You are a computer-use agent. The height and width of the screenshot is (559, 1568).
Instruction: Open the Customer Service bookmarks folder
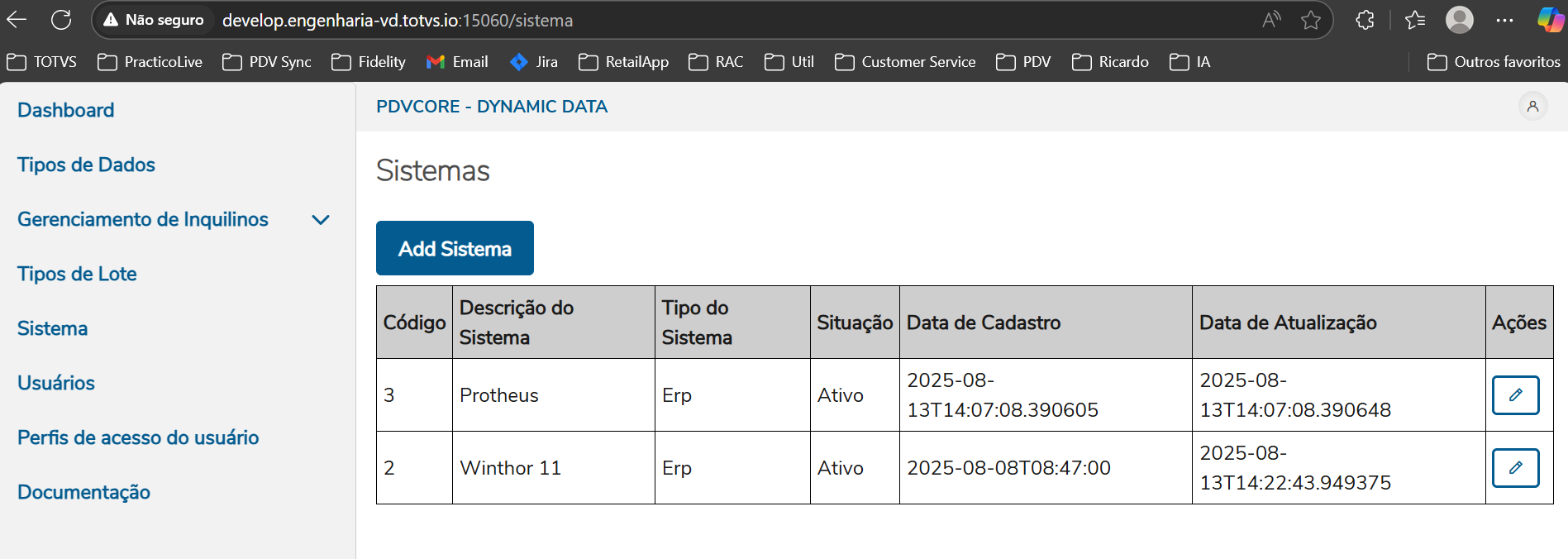pyautogui.click(x=905, y=62)
